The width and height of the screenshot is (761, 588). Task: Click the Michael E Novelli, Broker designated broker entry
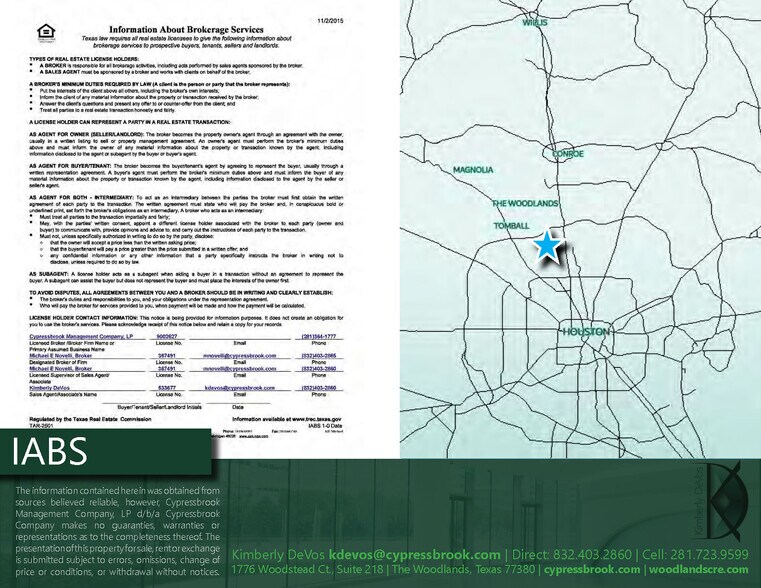pos(61,356)
